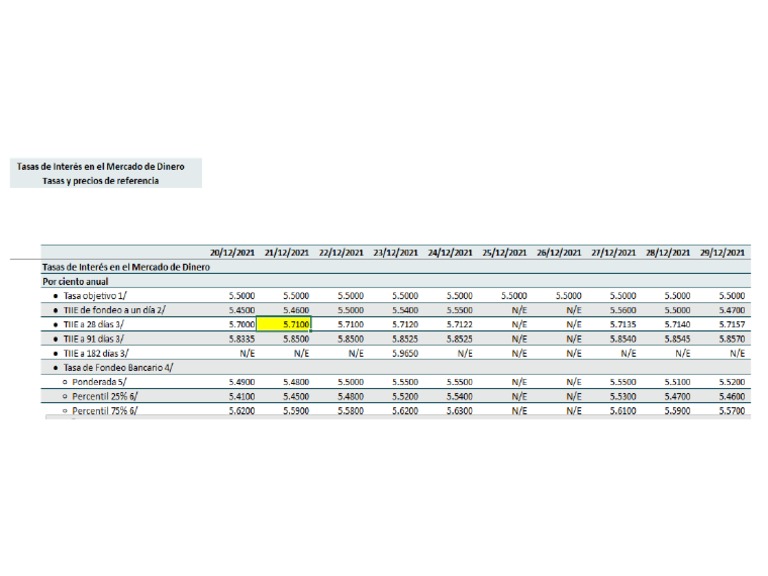
Task: Click the 'Percentil 75% 6/' row label
Action: pos(105,410)
